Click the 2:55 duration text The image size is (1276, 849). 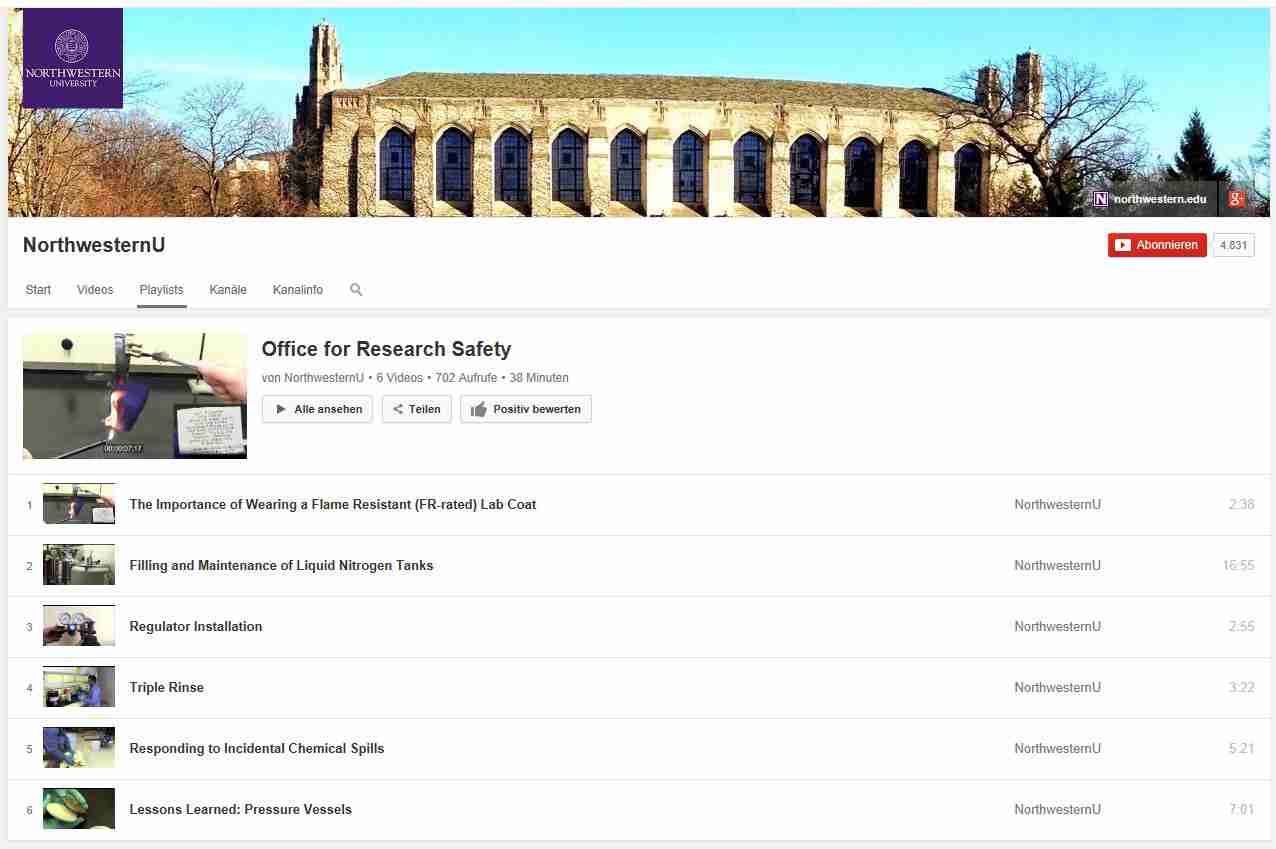(x=1241, y=627)
